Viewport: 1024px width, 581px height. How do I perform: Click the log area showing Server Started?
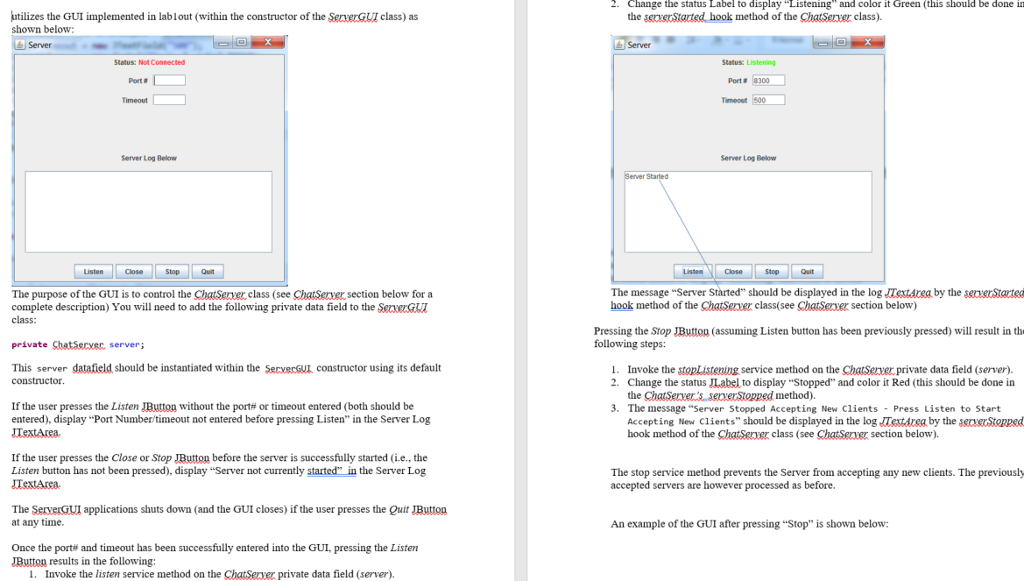click(750, 210)
